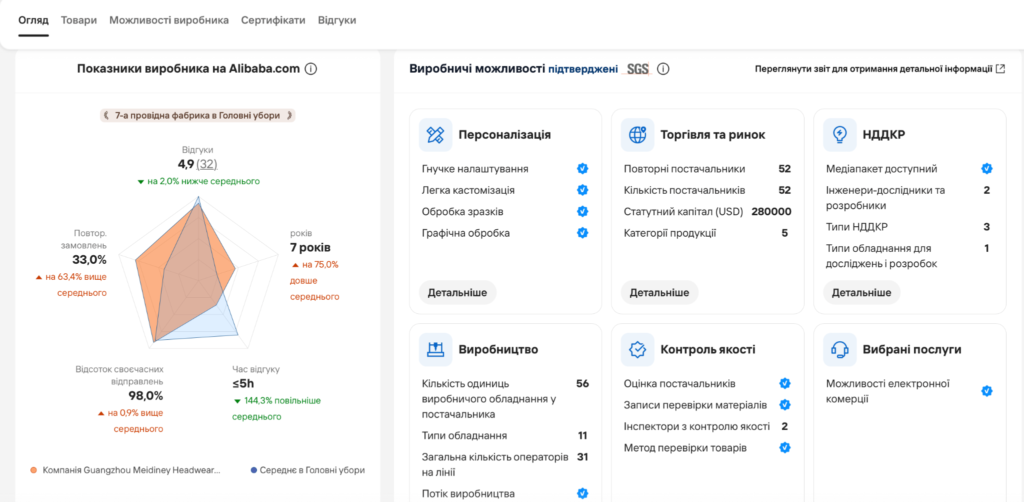Screen dimensions: 1024x502
Task: Click the 98,0% on-time shipment value
Action: tap(146, 396)
